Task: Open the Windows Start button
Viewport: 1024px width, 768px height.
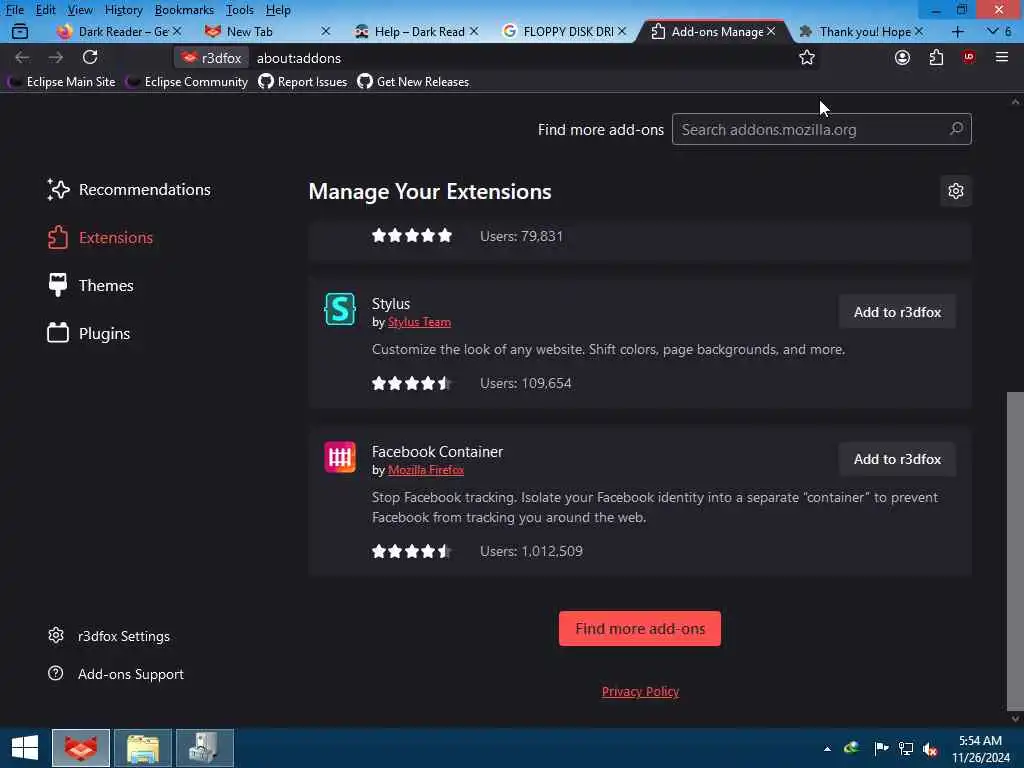Action: [25, 748]
